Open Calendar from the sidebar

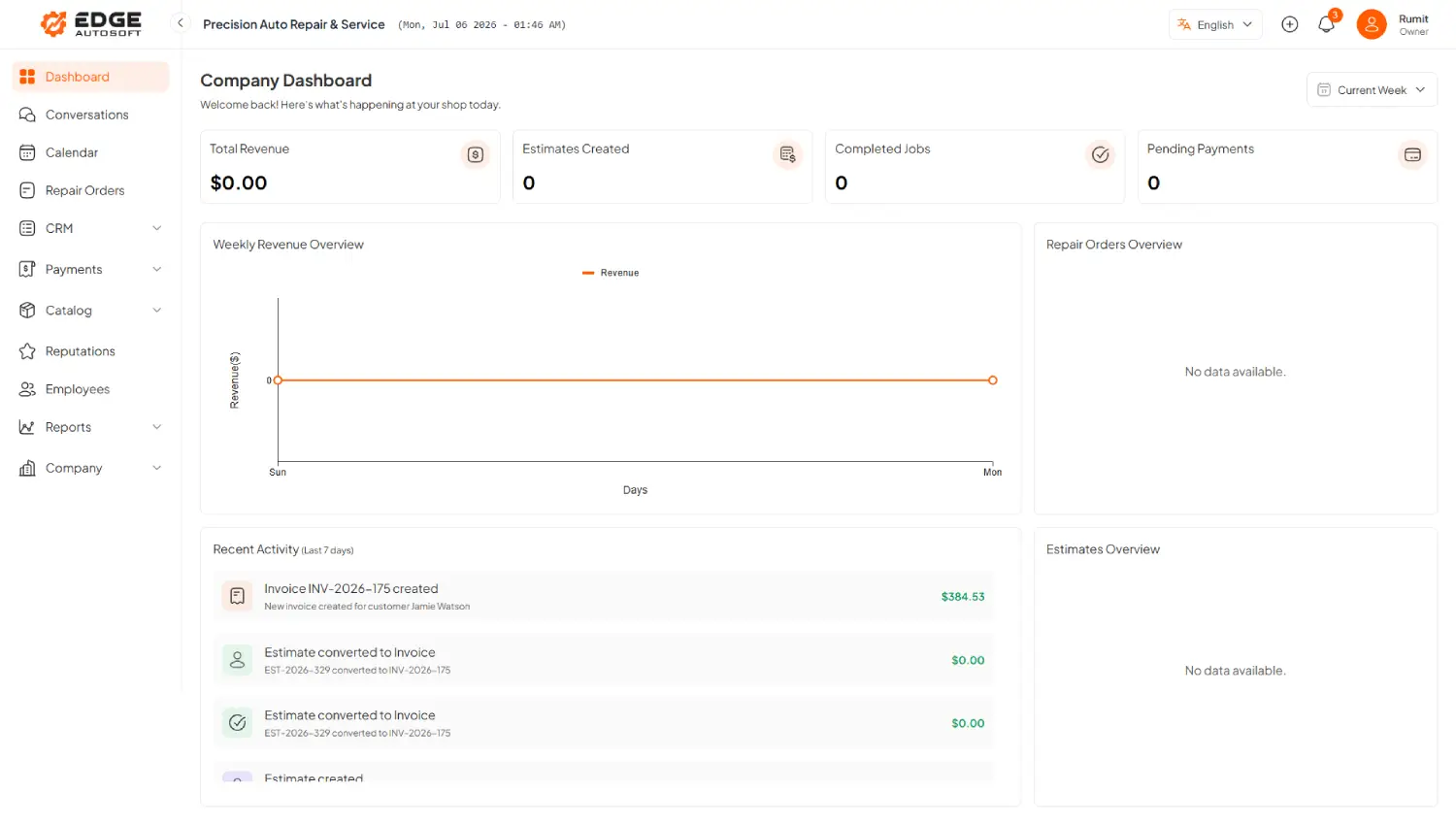click(x=91, y=152)
